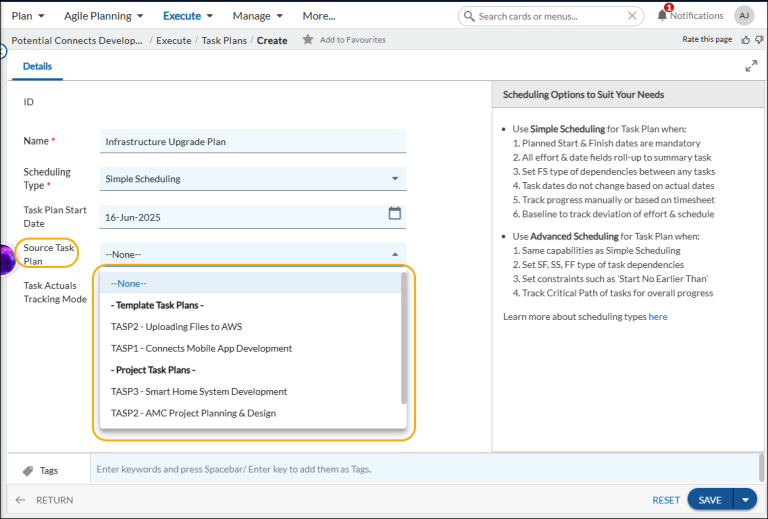Click the purple assistant orb
Screen dimensions: 768x519
pyautogui.click(x=7, y=259)
